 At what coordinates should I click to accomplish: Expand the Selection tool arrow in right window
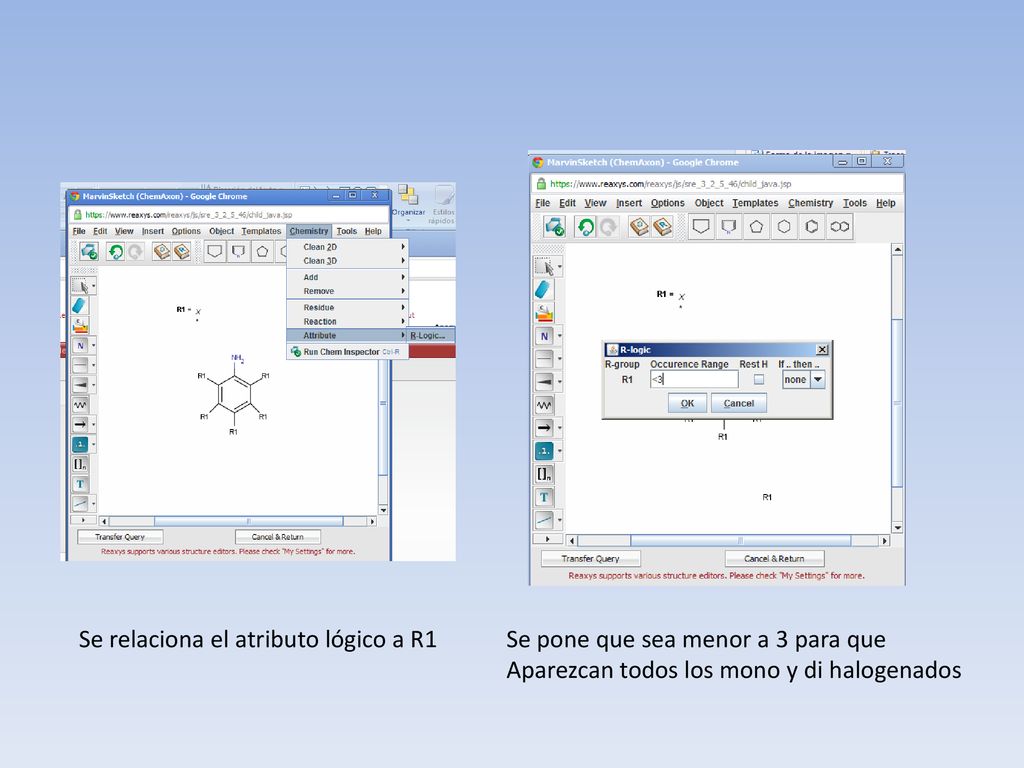click(560, 266)
